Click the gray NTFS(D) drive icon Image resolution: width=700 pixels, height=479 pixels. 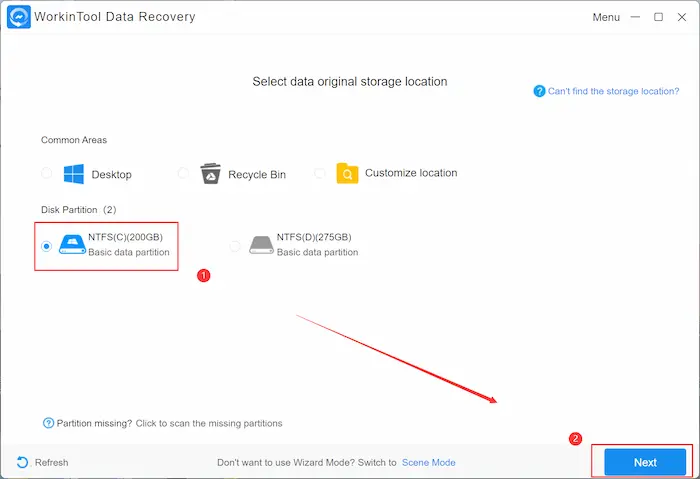point(261,245)
